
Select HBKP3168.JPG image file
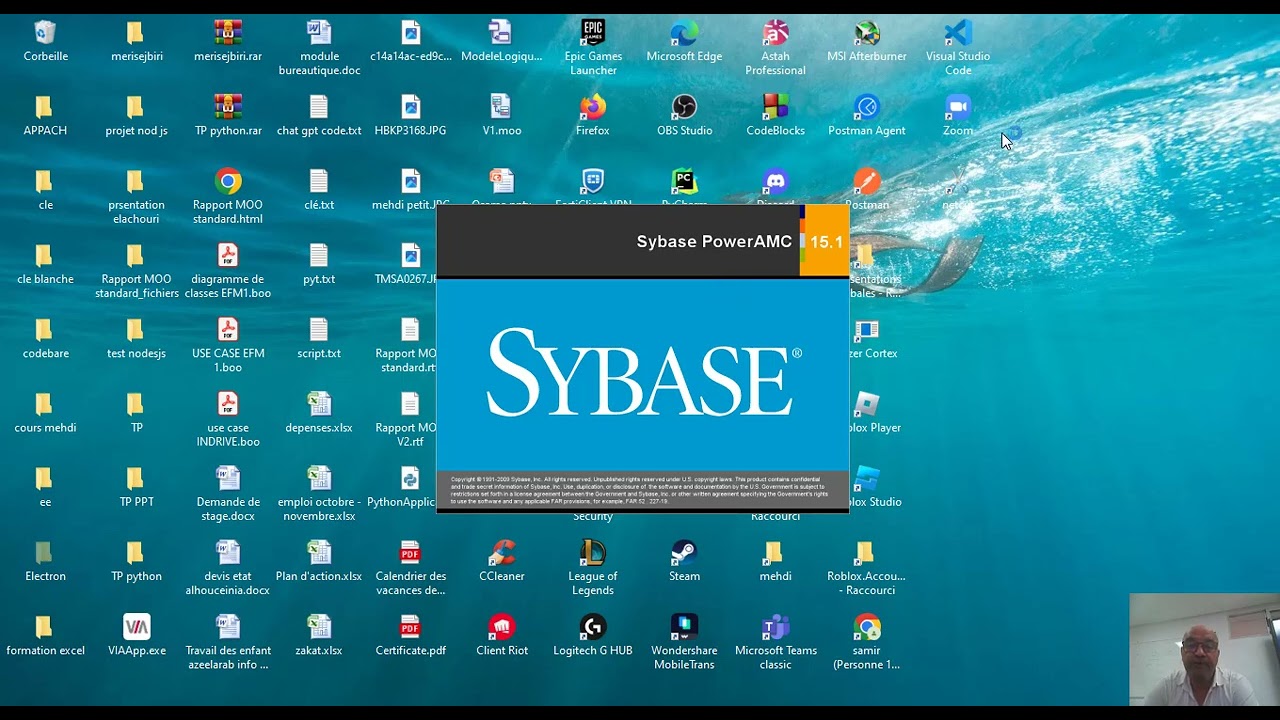(x=410, y=115)
